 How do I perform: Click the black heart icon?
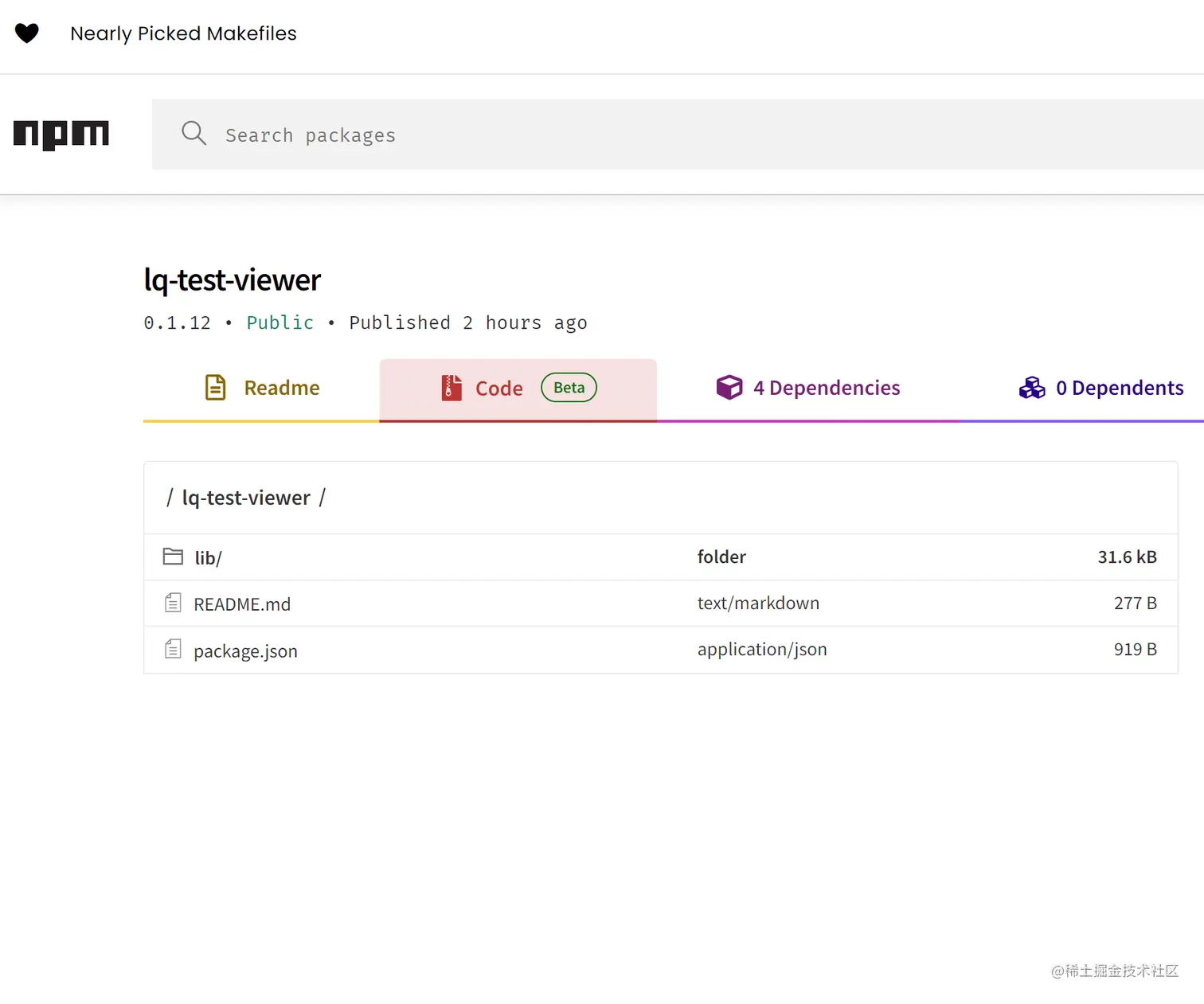27,33
